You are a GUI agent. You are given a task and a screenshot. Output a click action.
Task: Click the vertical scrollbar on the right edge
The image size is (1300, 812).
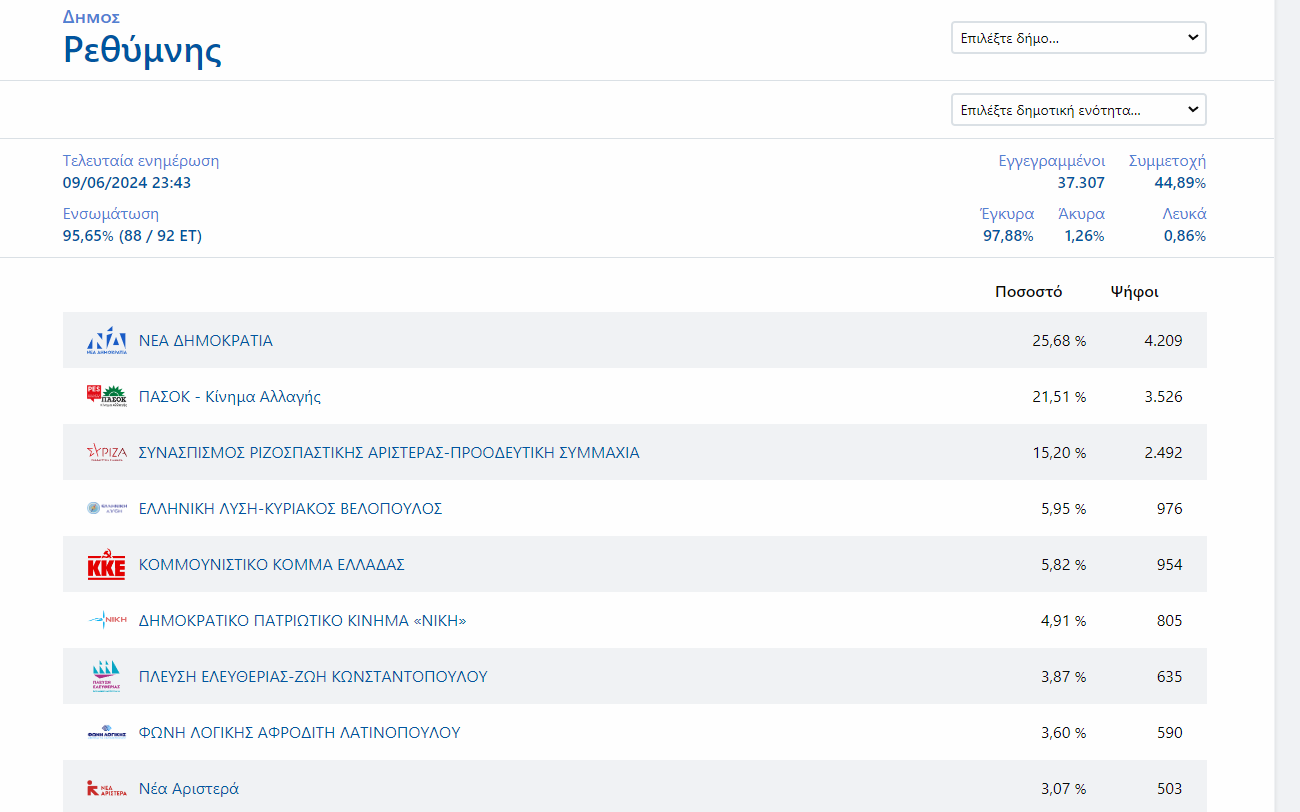point(1287,400)
